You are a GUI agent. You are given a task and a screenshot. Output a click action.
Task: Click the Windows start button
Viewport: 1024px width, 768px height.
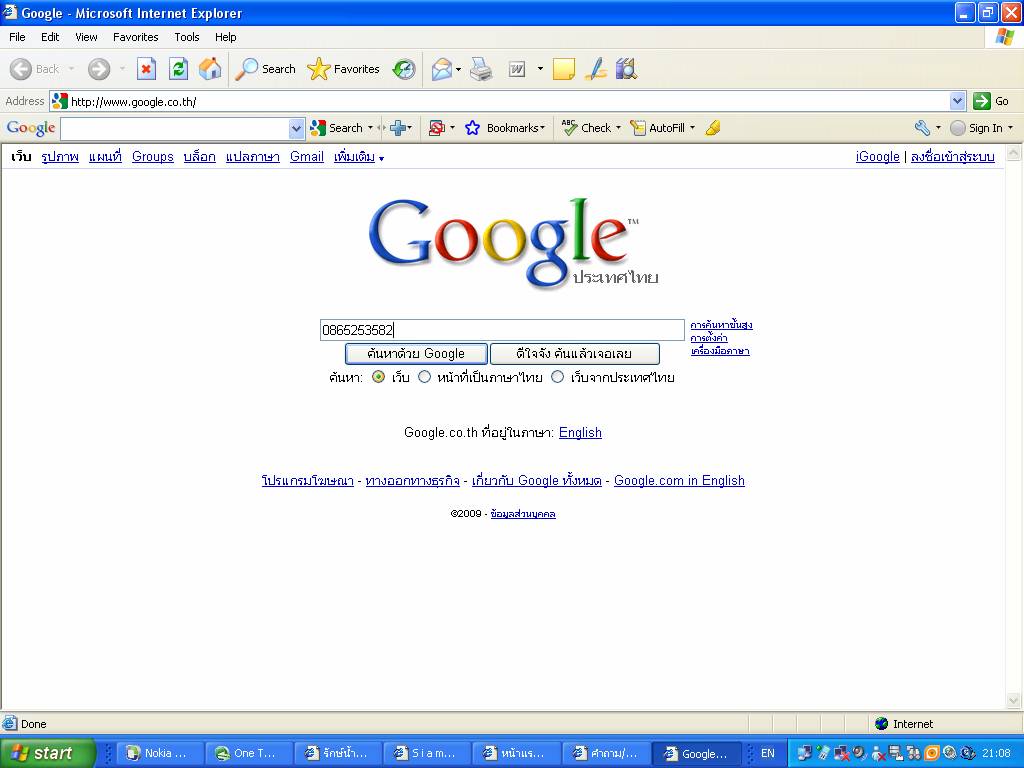47,753
